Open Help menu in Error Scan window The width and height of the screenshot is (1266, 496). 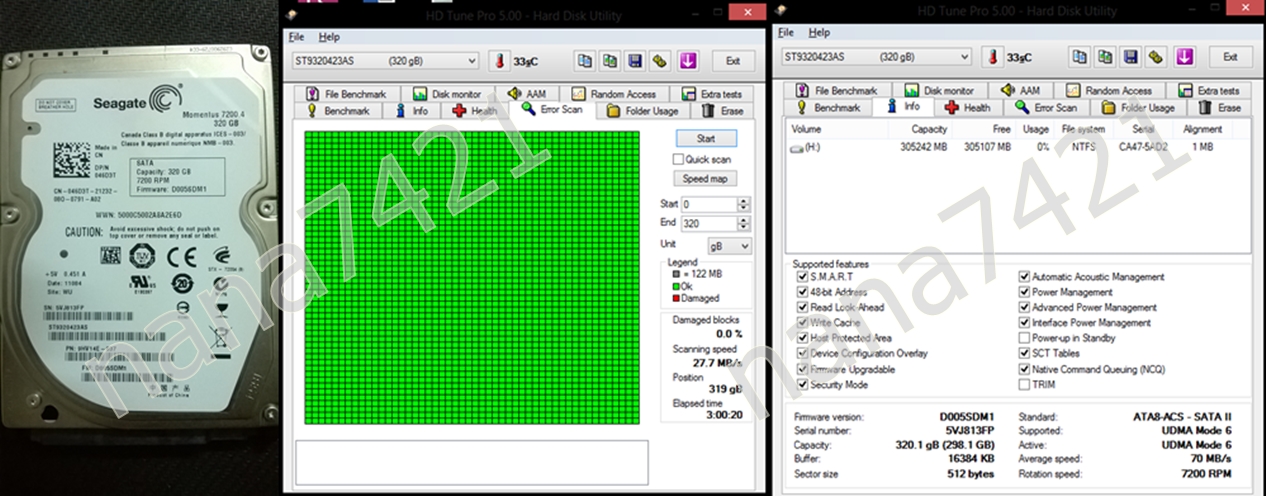pyautogui.click(x=329, y=37)
